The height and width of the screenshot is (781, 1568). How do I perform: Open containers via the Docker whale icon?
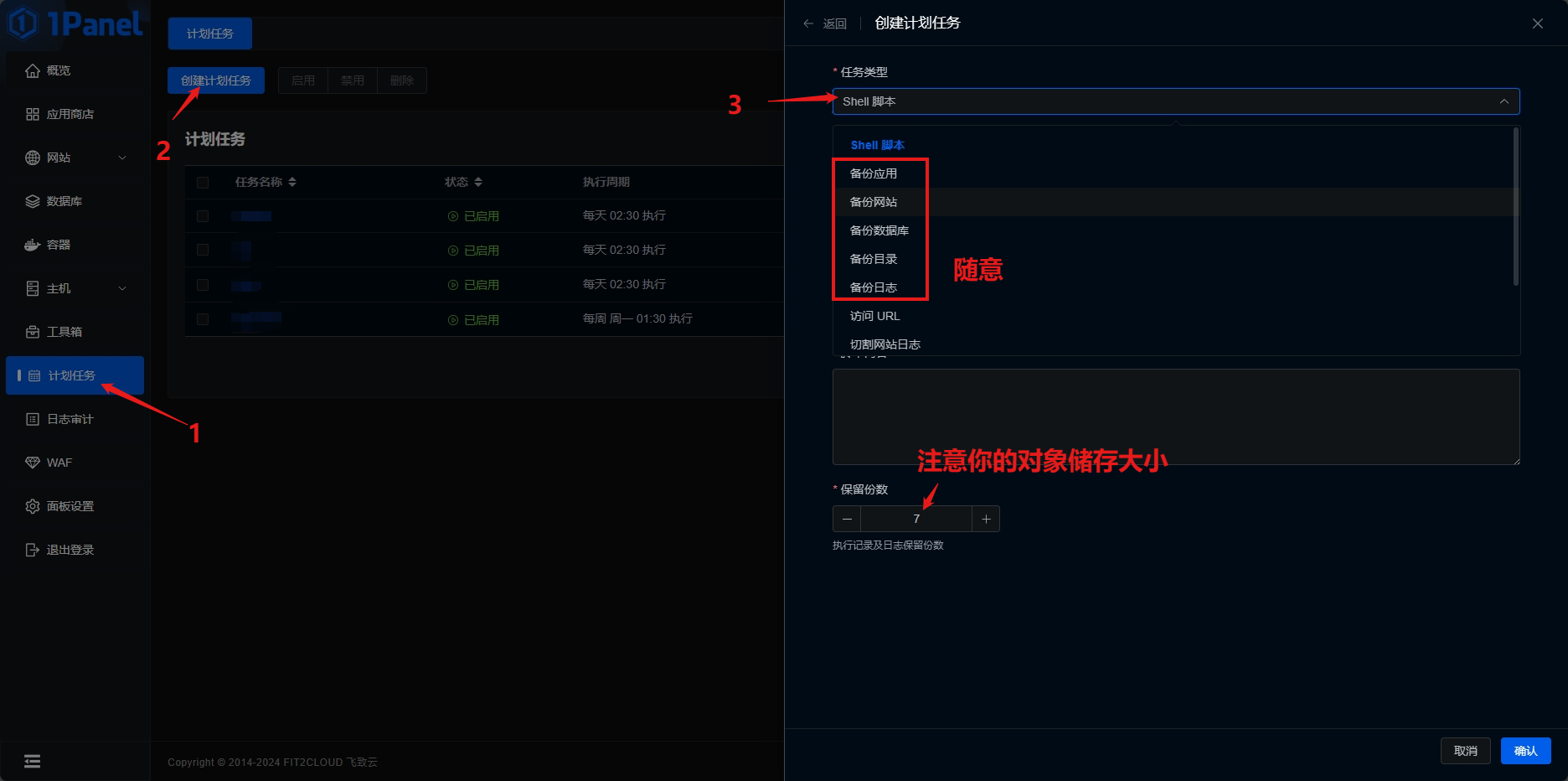33,246
